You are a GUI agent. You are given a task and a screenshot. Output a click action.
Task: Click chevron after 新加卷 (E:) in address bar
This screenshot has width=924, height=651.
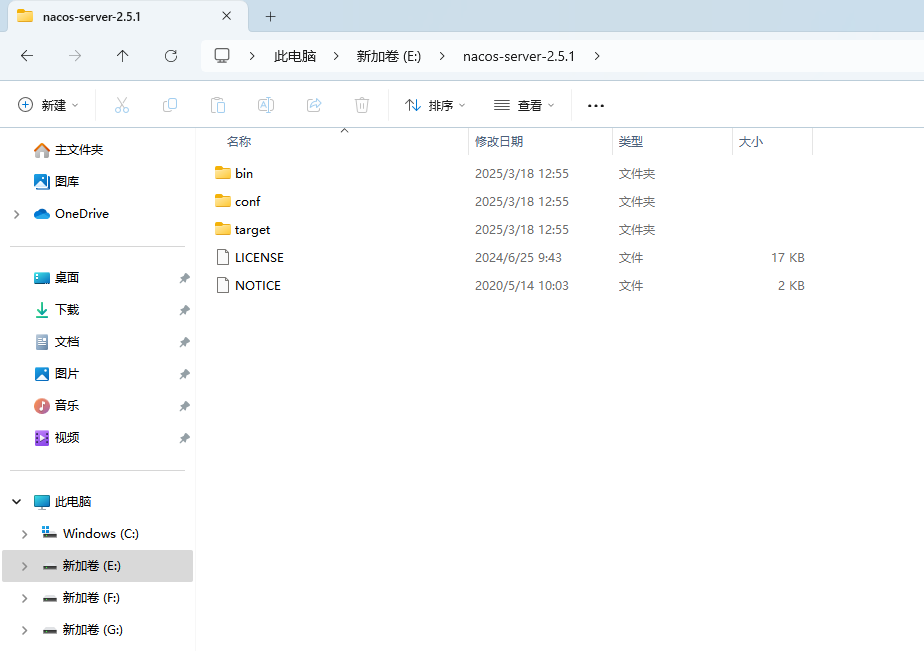(x=442, y=56)
